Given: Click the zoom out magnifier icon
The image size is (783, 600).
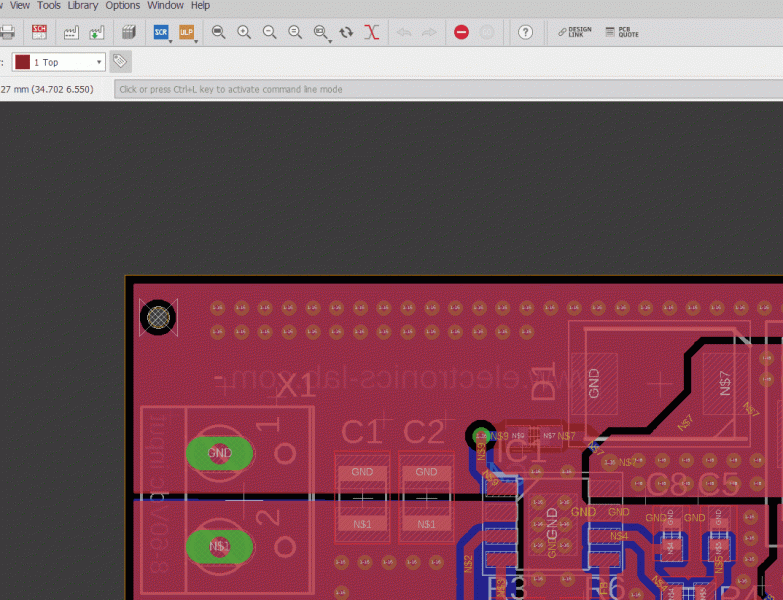Looking at the screenshot, I should tap(270, 32).
